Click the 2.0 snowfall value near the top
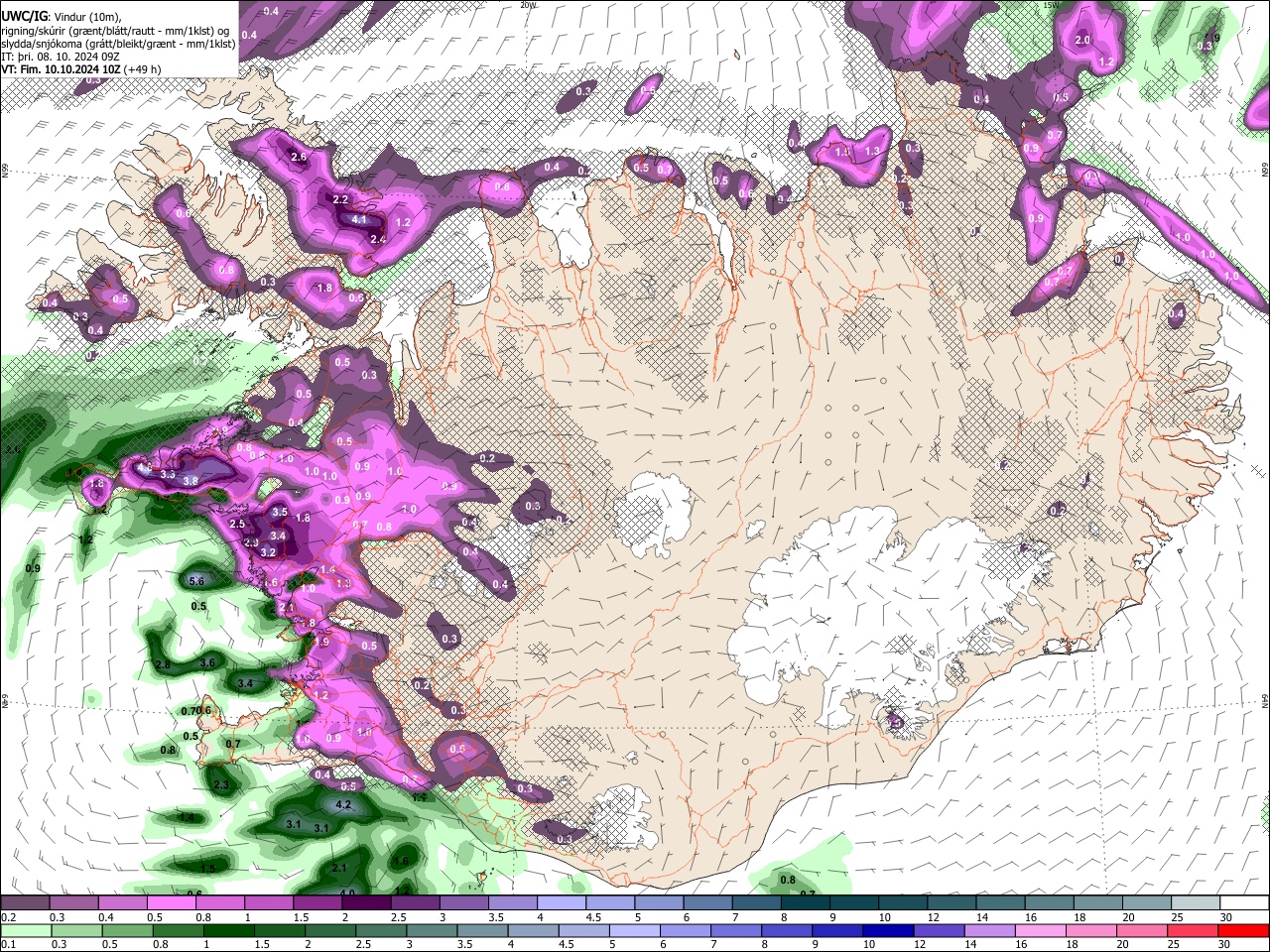1270x952 pixels. (x=1082, y=40)
